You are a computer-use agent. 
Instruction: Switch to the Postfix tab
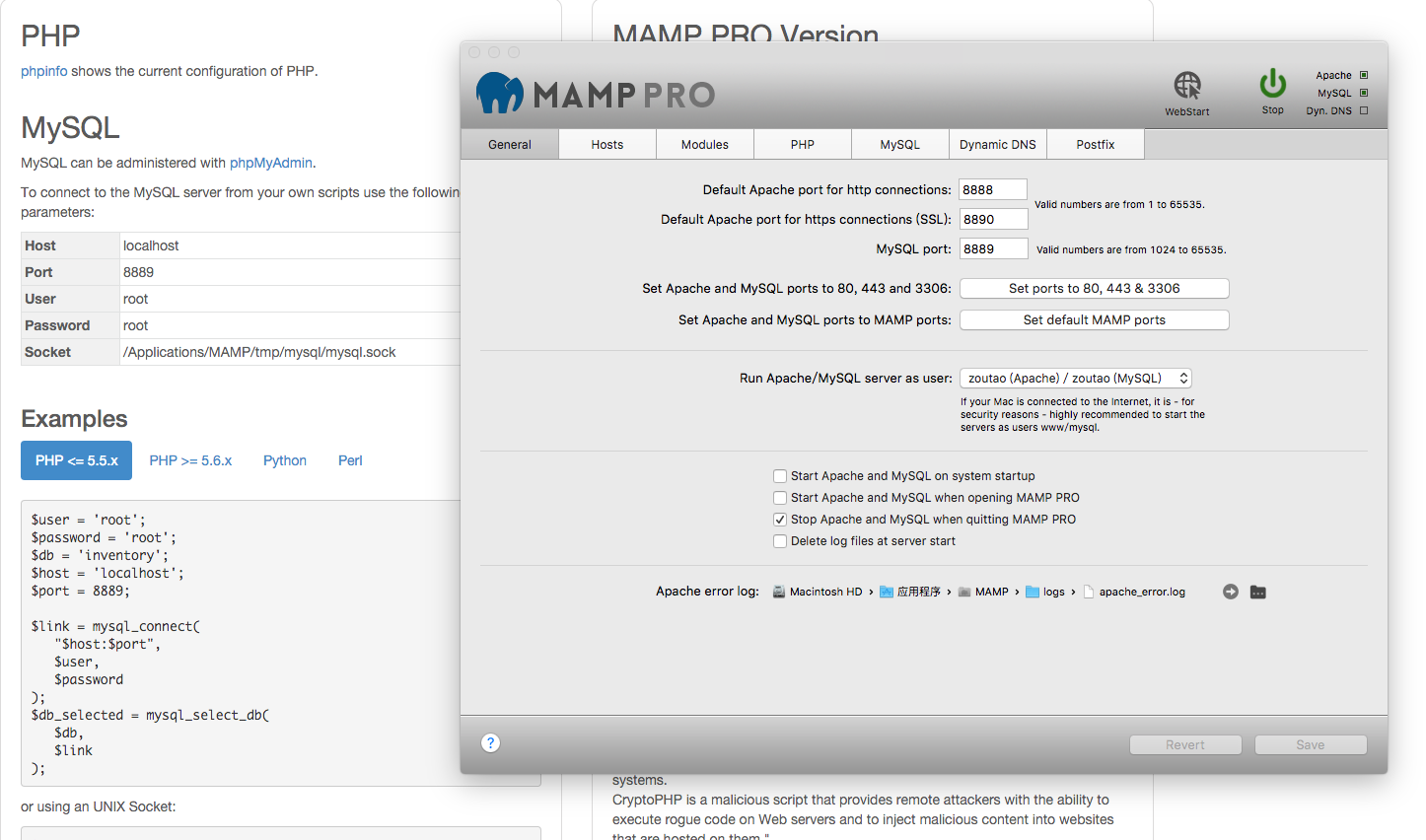1096,144
